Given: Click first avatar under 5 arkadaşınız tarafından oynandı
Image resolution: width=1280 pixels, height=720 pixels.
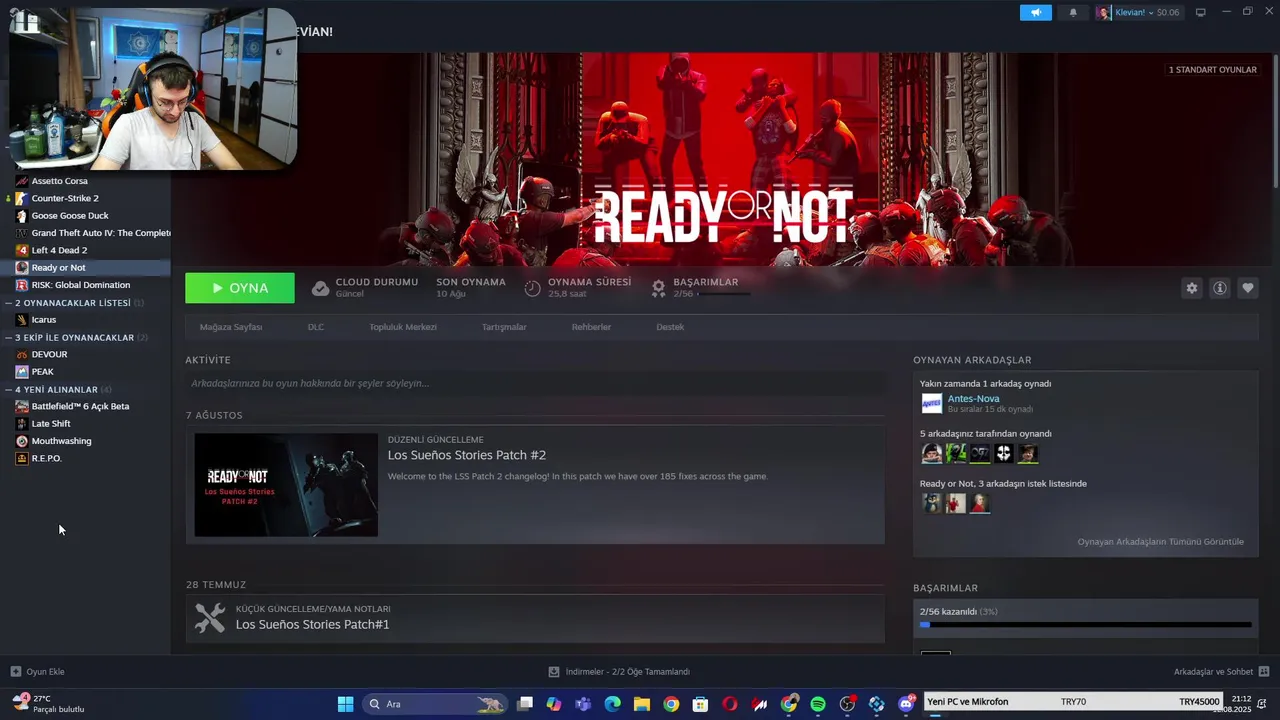Looking at the screenshot, I should click(932, 453).
